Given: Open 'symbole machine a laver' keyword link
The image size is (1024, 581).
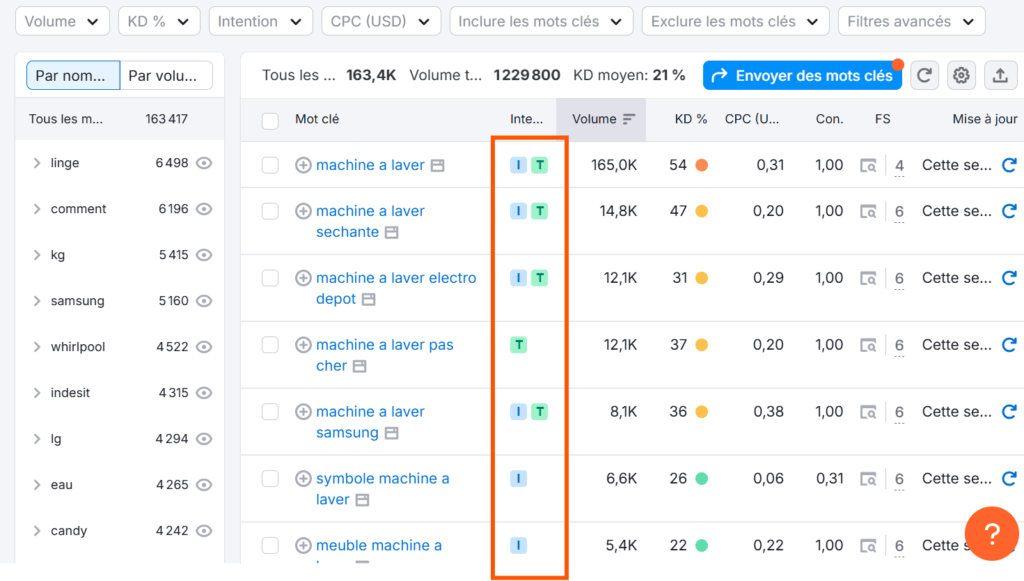Looking at the screenshot, I should (x=383, y=489).
